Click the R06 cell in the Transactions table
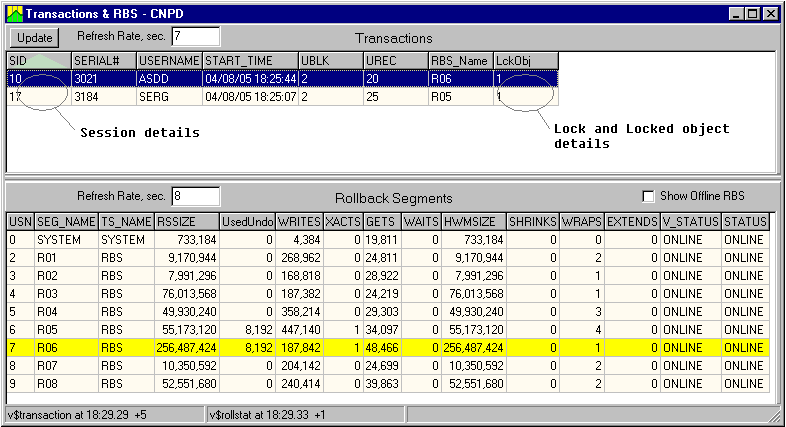The width and height of the screenshot is (786, 427). coord(461,79)
